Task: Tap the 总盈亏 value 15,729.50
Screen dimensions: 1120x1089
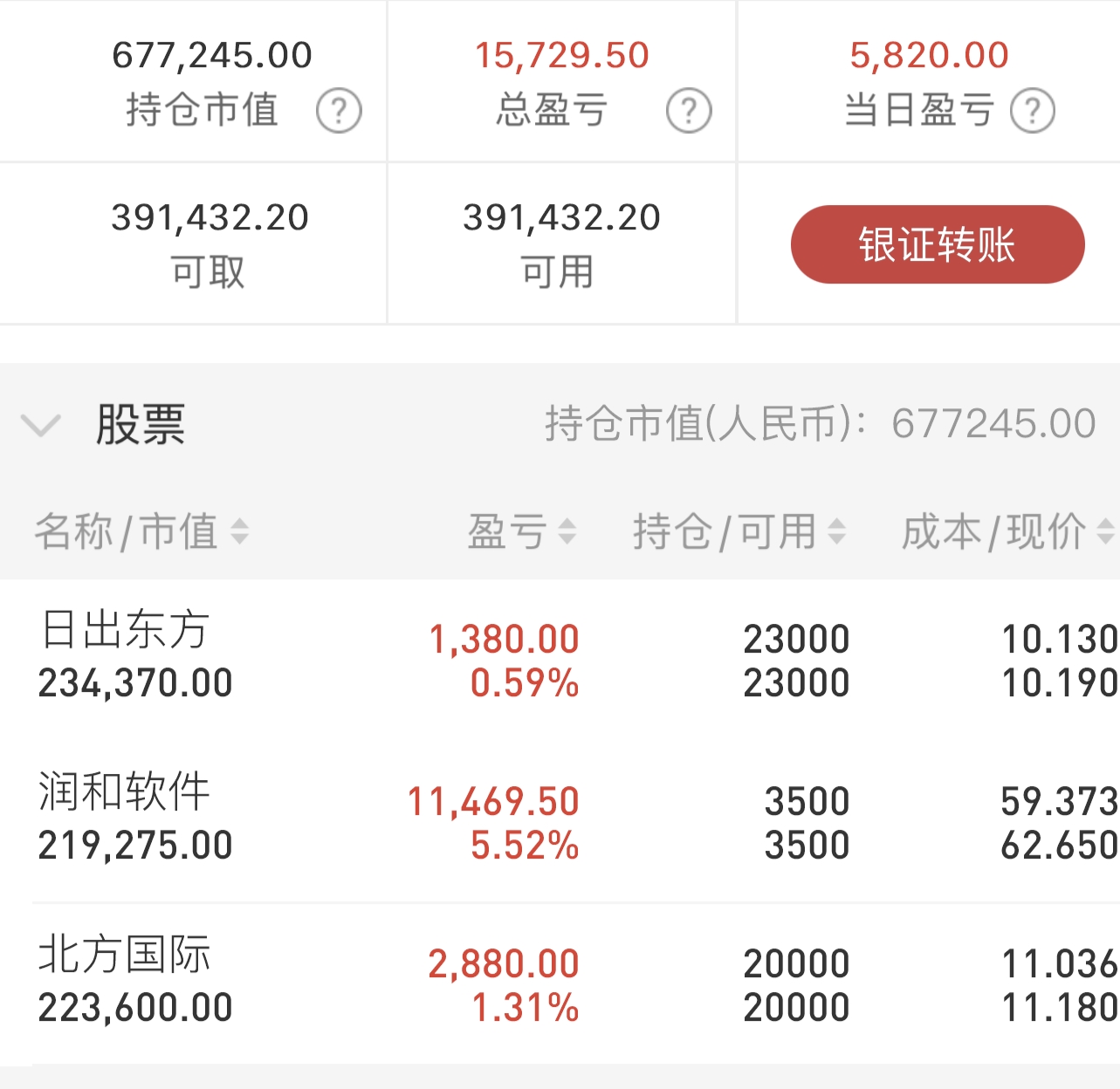Action: (562, 56)
